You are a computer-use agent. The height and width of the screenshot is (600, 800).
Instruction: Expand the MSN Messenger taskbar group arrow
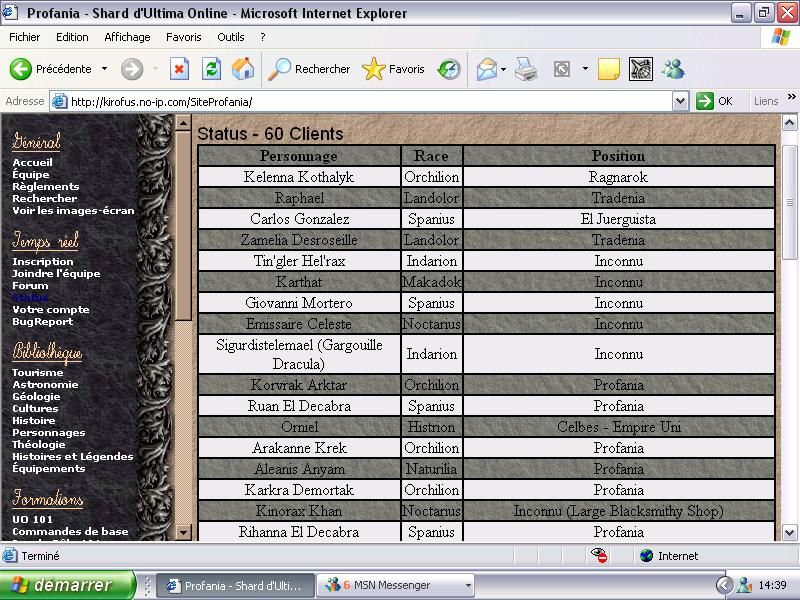[467, 585]
